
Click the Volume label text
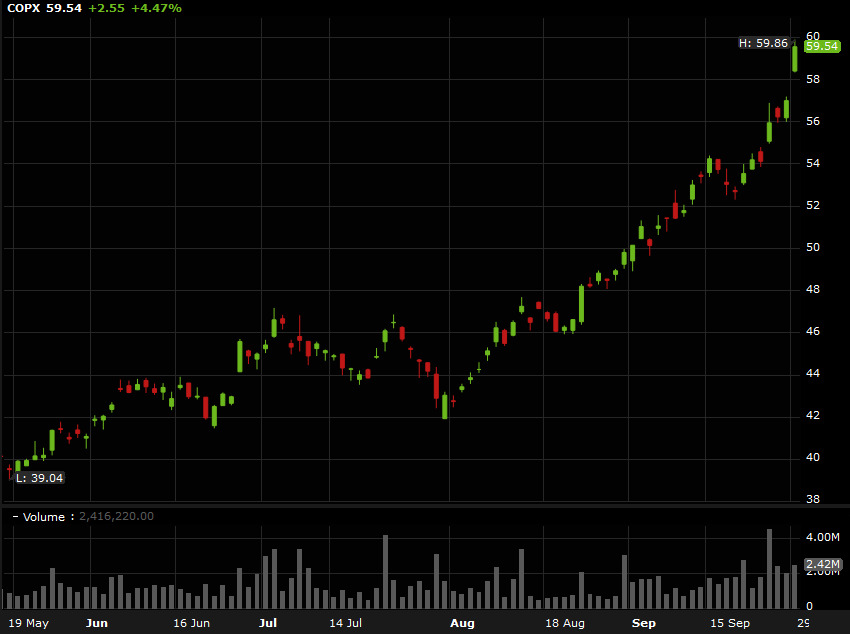click(44, 517)
